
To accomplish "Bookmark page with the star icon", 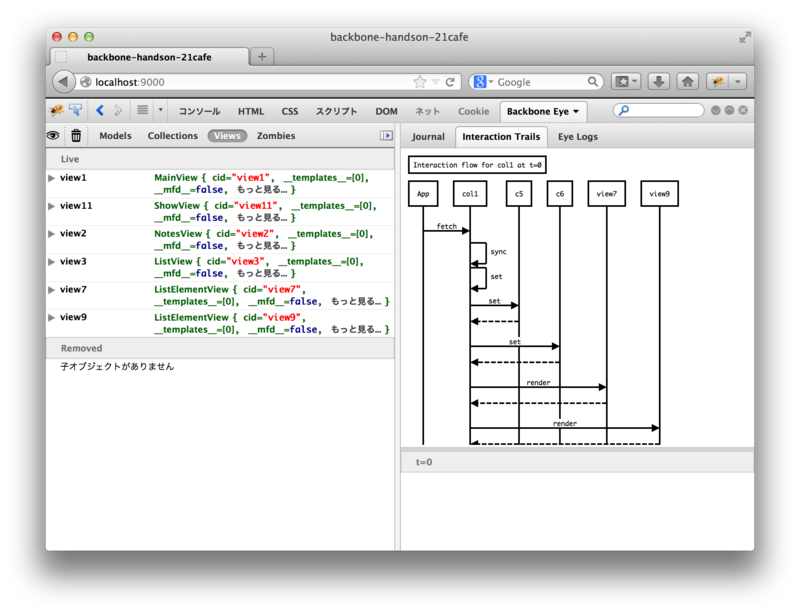I will pyautogui.click(x=419, y=82).
